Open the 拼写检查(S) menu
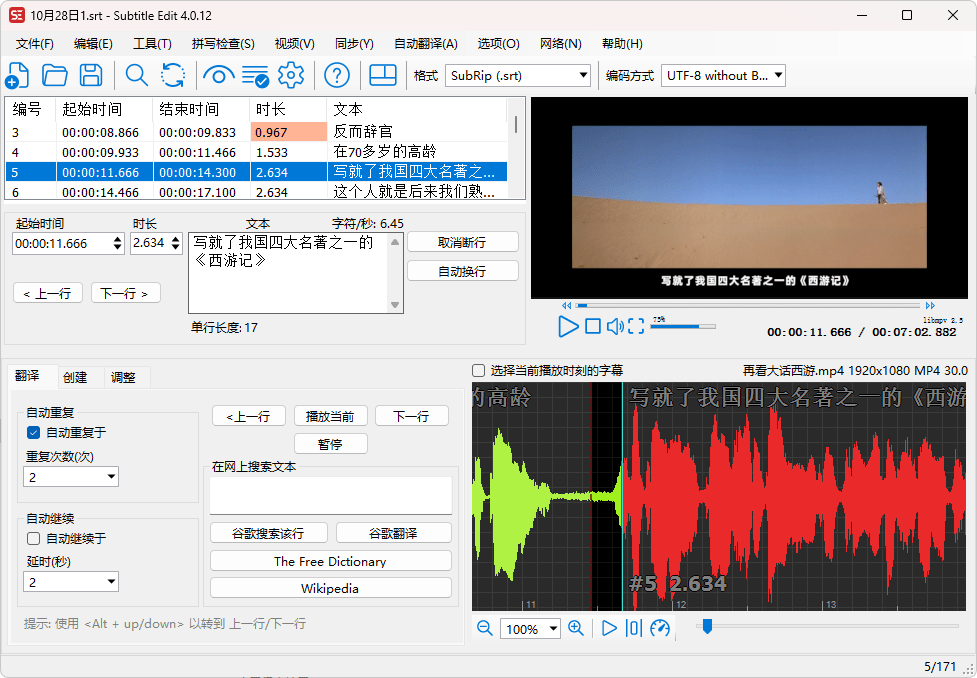 (223, 44)
